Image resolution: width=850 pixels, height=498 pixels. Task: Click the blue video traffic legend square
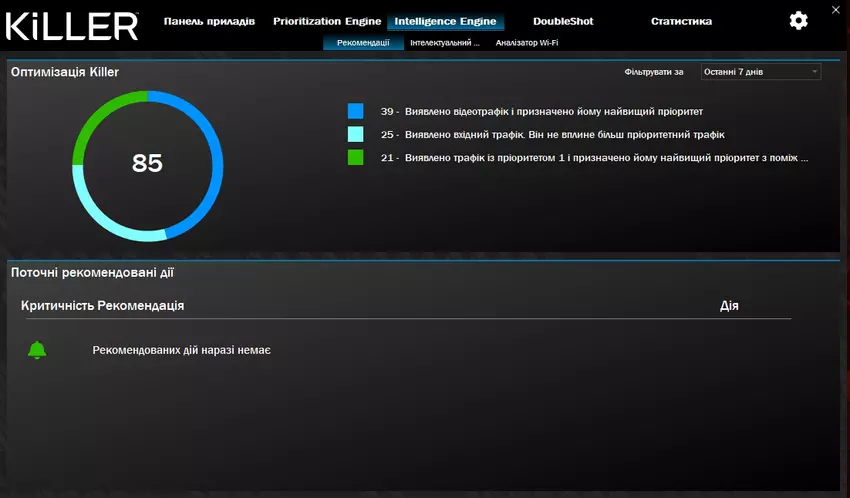point(356,111)
